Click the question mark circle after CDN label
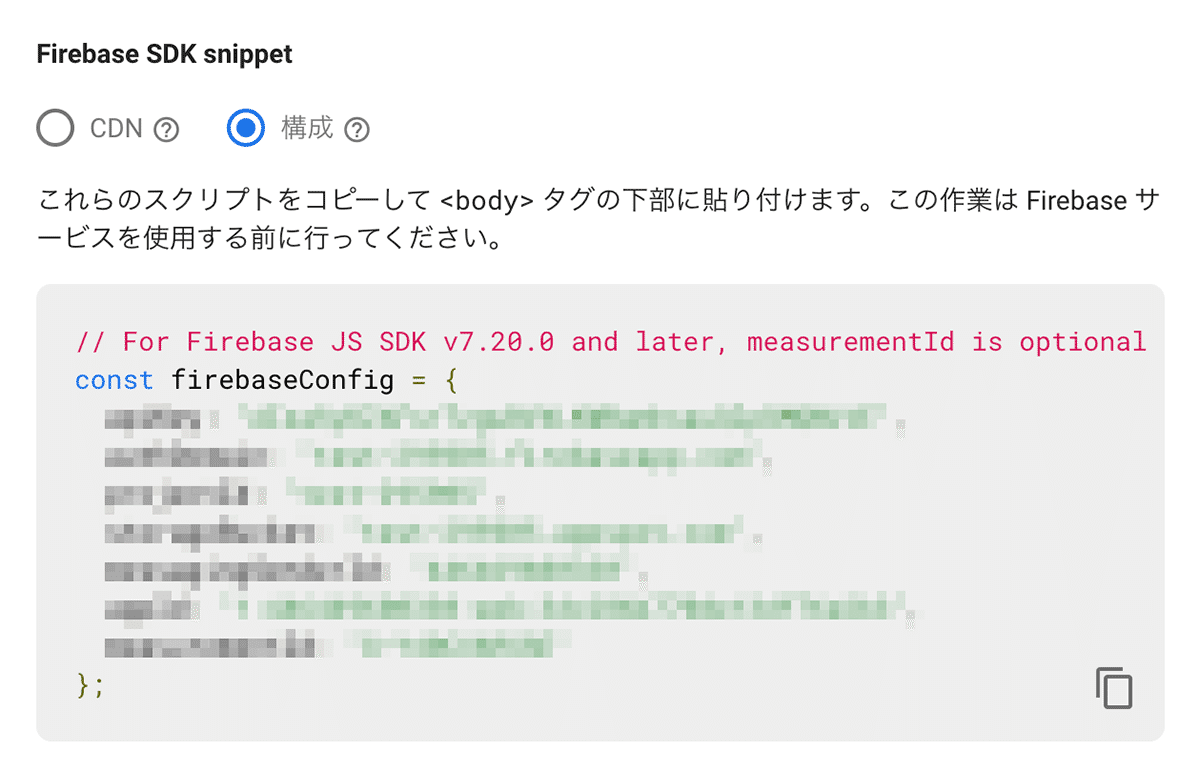The height and width of the screenshot is (771, 1200). pyautogui.click(x=168, y=128)
